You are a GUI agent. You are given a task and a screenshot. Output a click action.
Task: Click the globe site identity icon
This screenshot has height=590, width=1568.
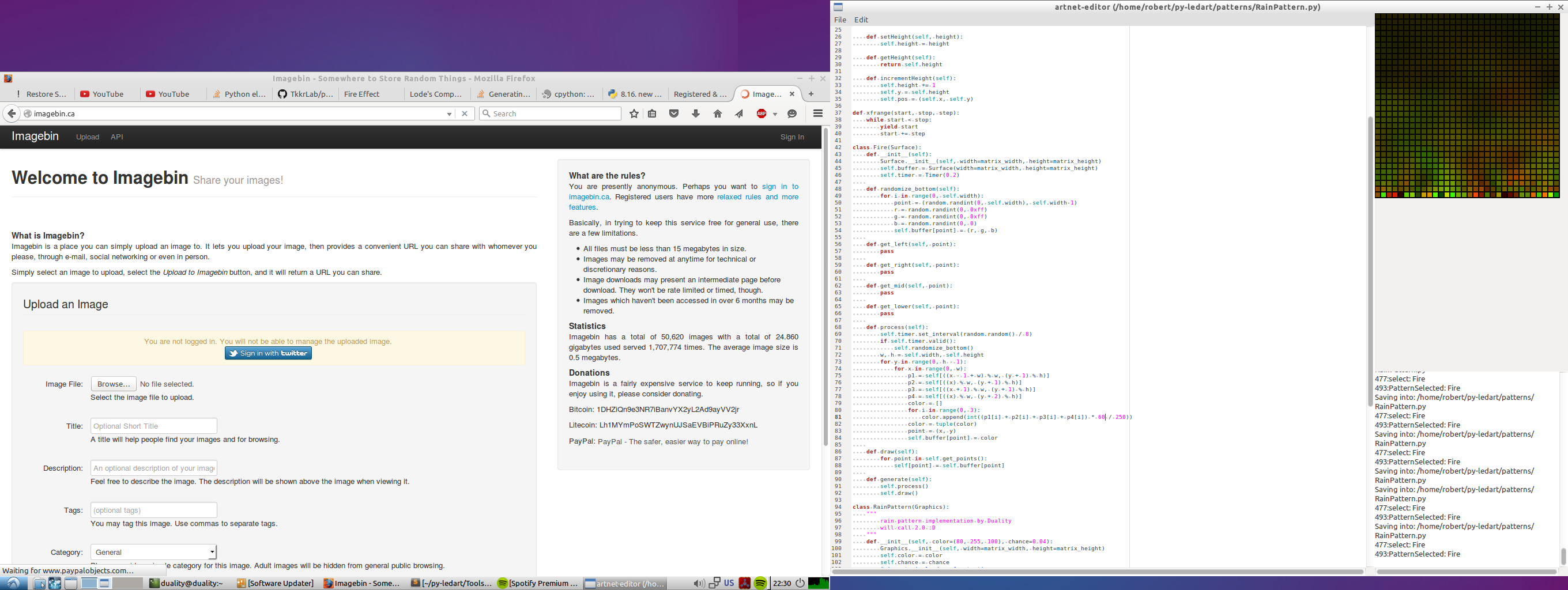click(28, 114)
